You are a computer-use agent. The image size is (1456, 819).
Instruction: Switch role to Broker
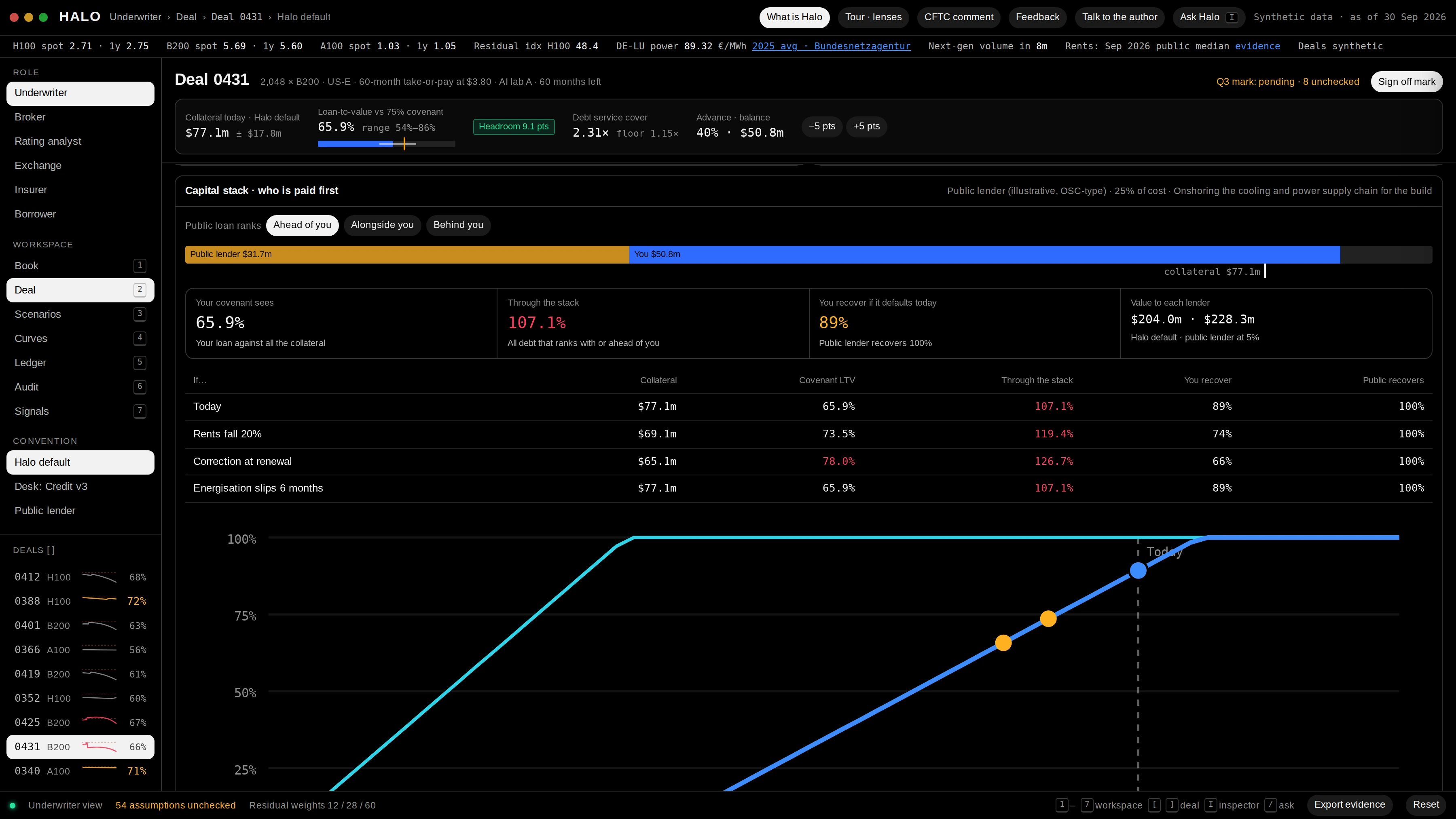(x=80, y=117)
